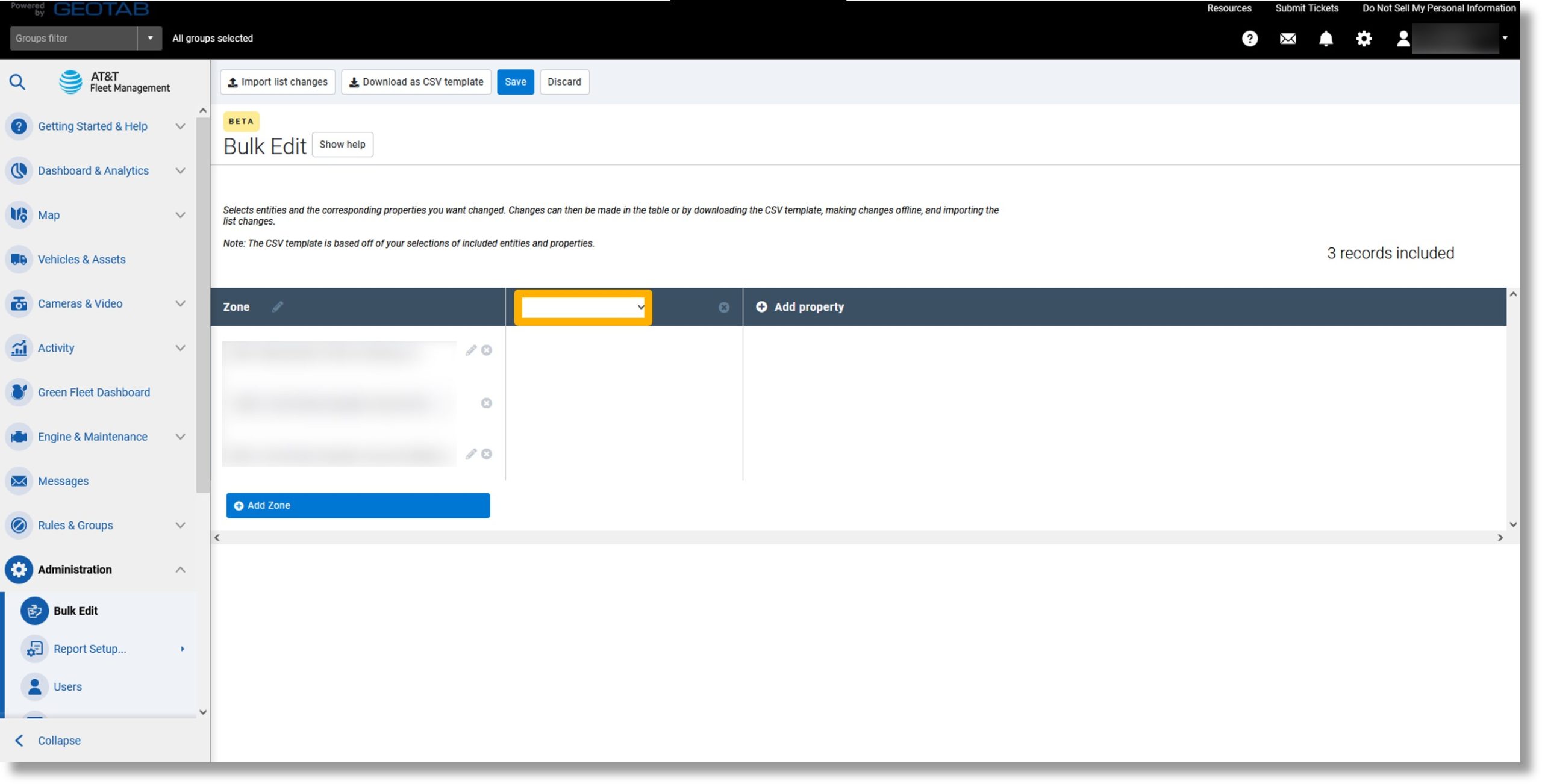Click the Dashboard & Analytics pie chart icon
Image resolution: width=1542 pixels, height=784 pixels.
[x=19, y=171]
